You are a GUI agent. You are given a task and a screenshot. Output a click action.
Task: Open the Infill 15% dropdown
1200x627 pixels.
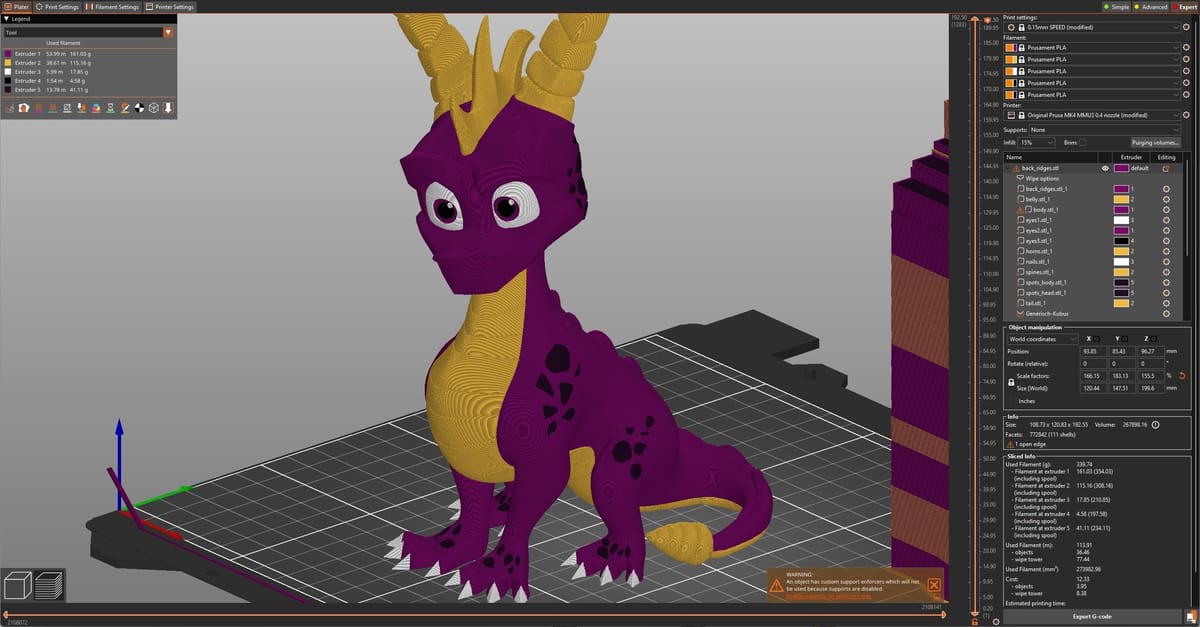pyautogui.click(x=1036, y=142)
